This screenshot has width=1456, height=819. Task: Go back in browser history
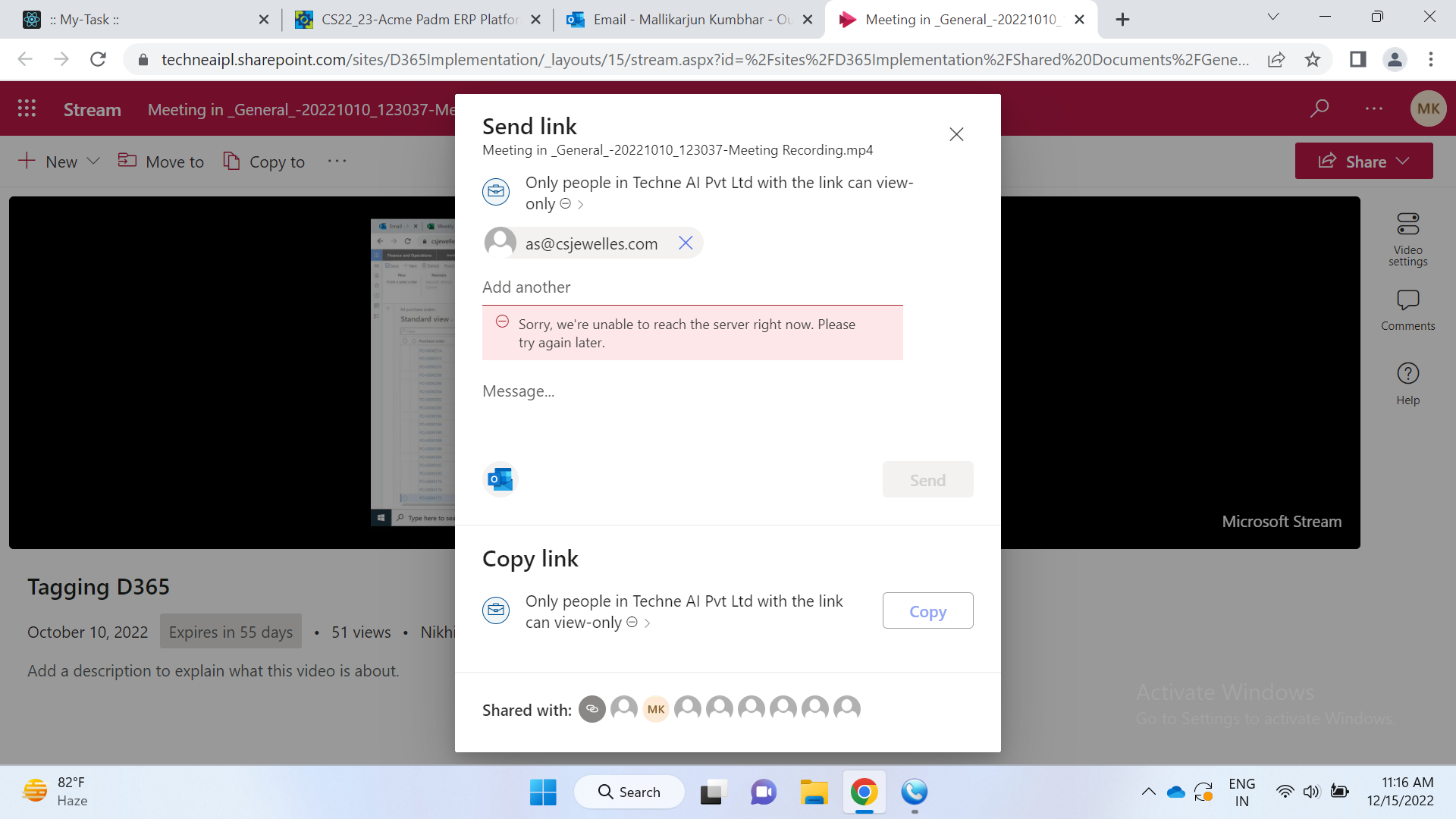(25, 59)
